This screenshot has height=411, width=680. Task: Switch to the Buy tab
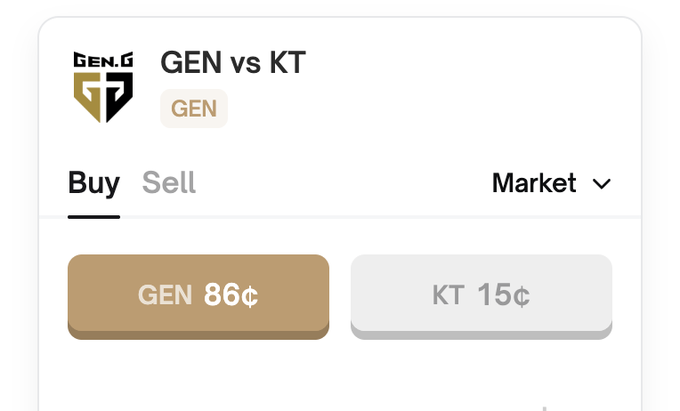click(x=94, y=183)
